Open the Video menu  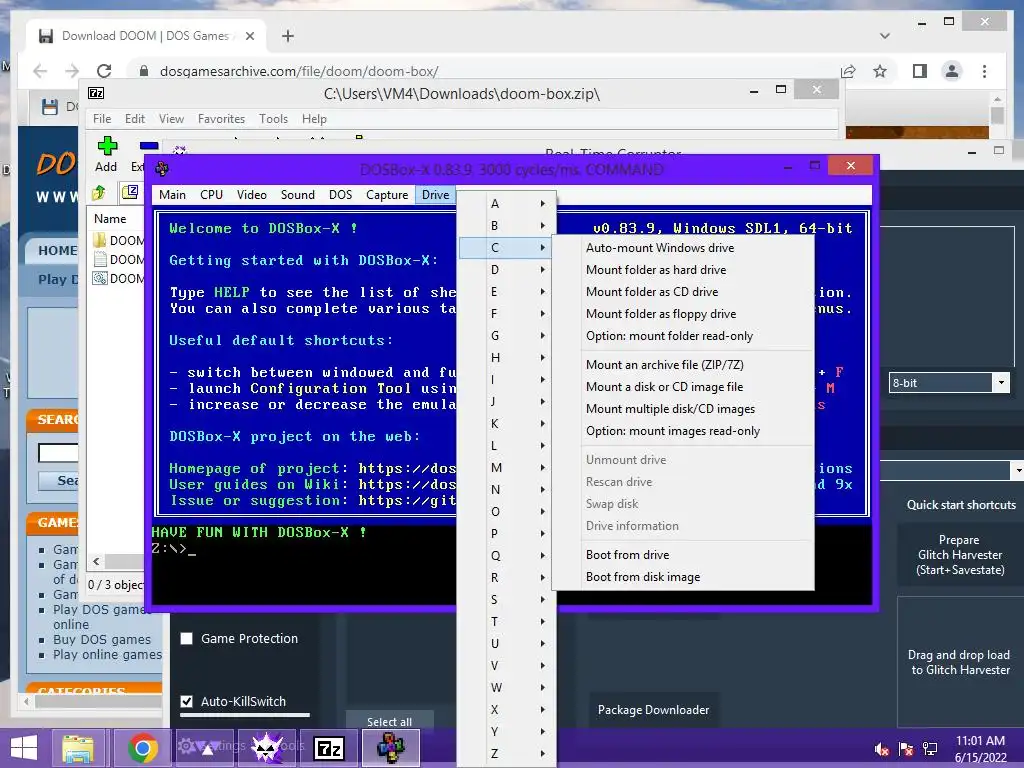coord(251,195)
